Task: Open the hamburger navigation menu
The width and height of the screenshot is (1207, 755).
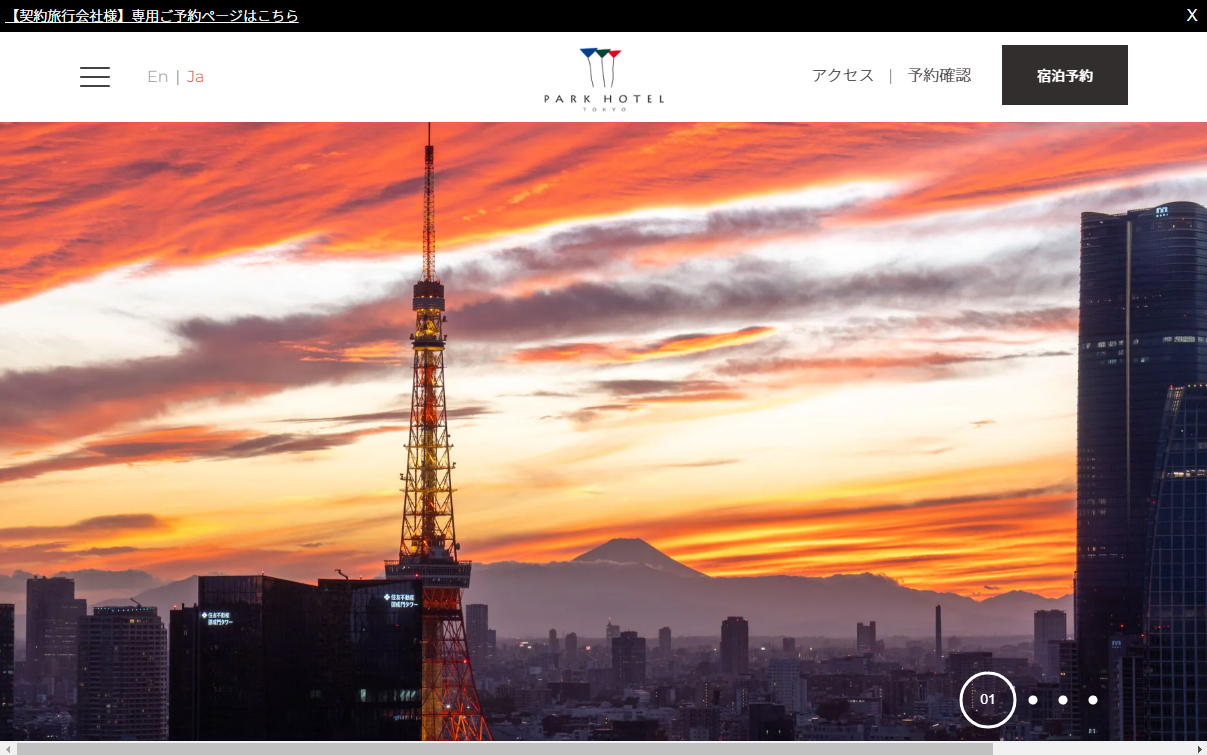Action: pyautogui.click(x=94, y=77)
